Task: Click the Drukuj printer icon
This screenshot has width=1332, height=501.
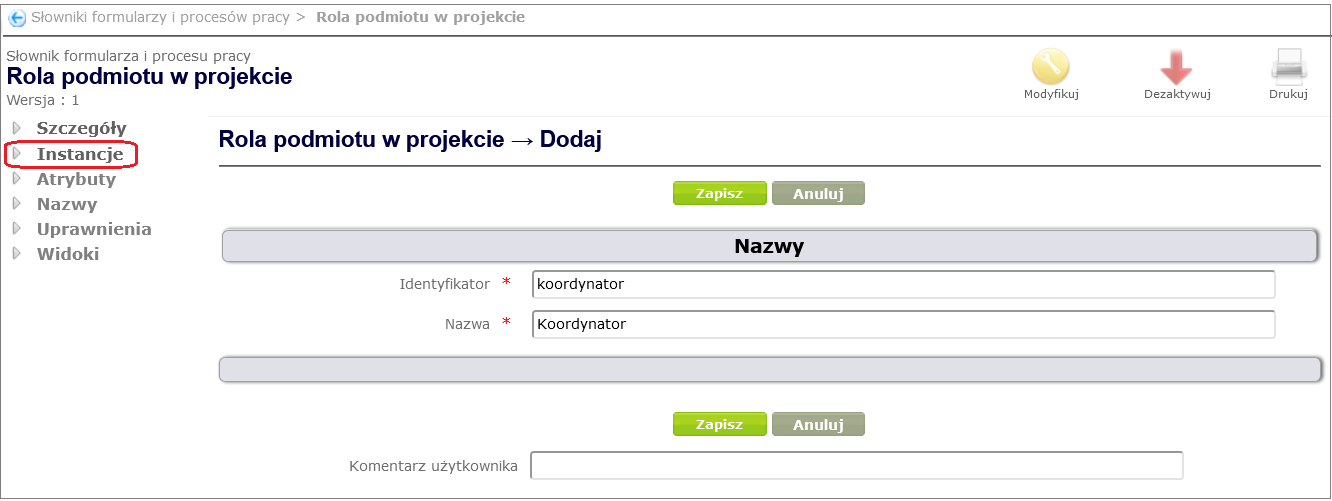Action: 1288,67
